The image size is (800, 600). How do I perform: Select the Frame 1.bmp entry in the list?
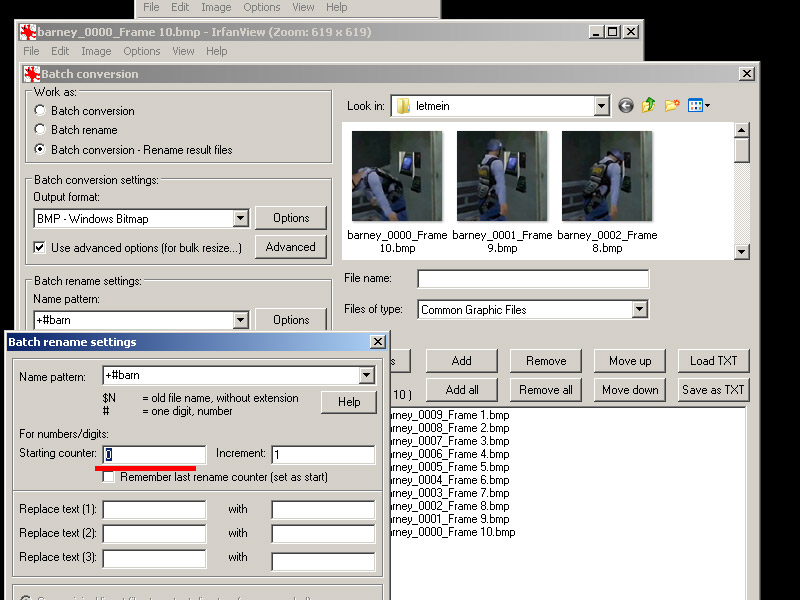(x=449, y=415)
